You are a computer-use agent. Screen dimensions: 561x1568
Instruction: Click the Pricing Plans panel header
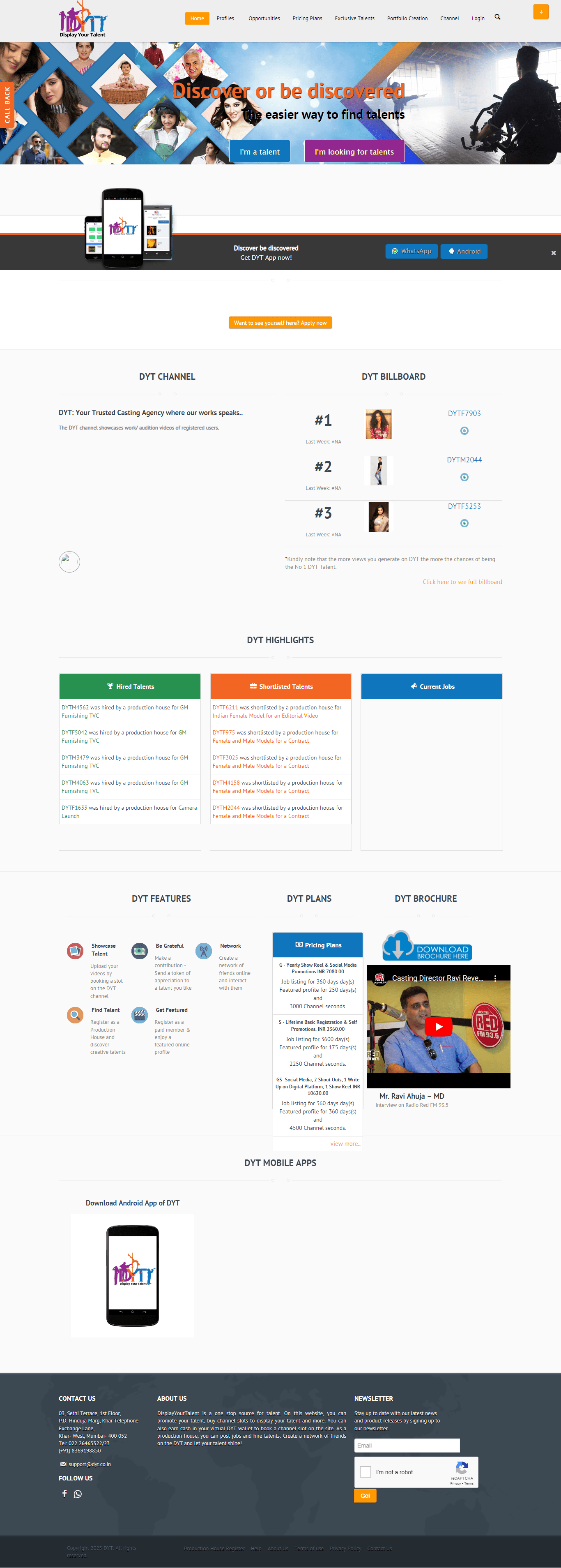317,944
